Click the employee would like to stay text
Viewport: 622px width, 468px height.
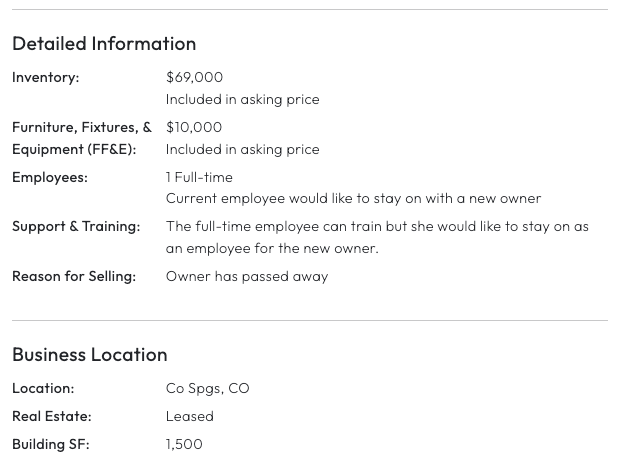tap(353, 198)
